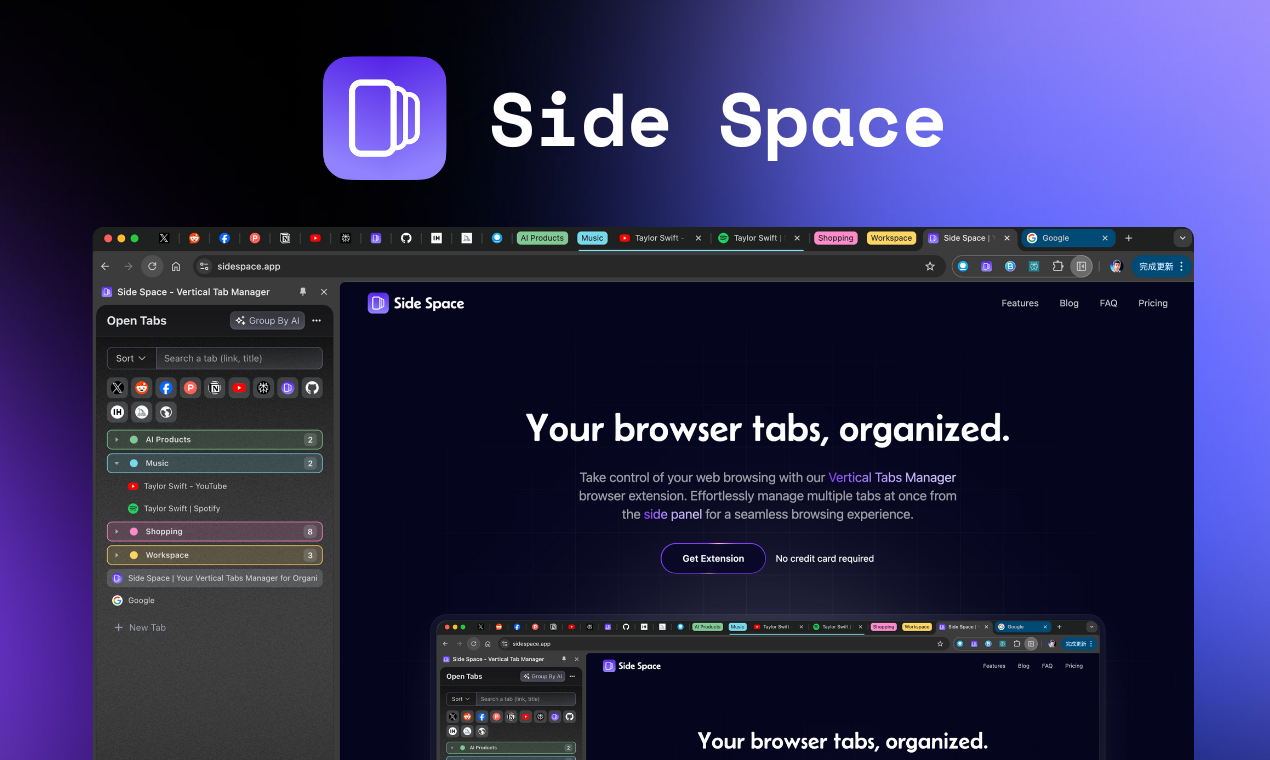Click the Vertical Tabs Manager link

[892, 478]
